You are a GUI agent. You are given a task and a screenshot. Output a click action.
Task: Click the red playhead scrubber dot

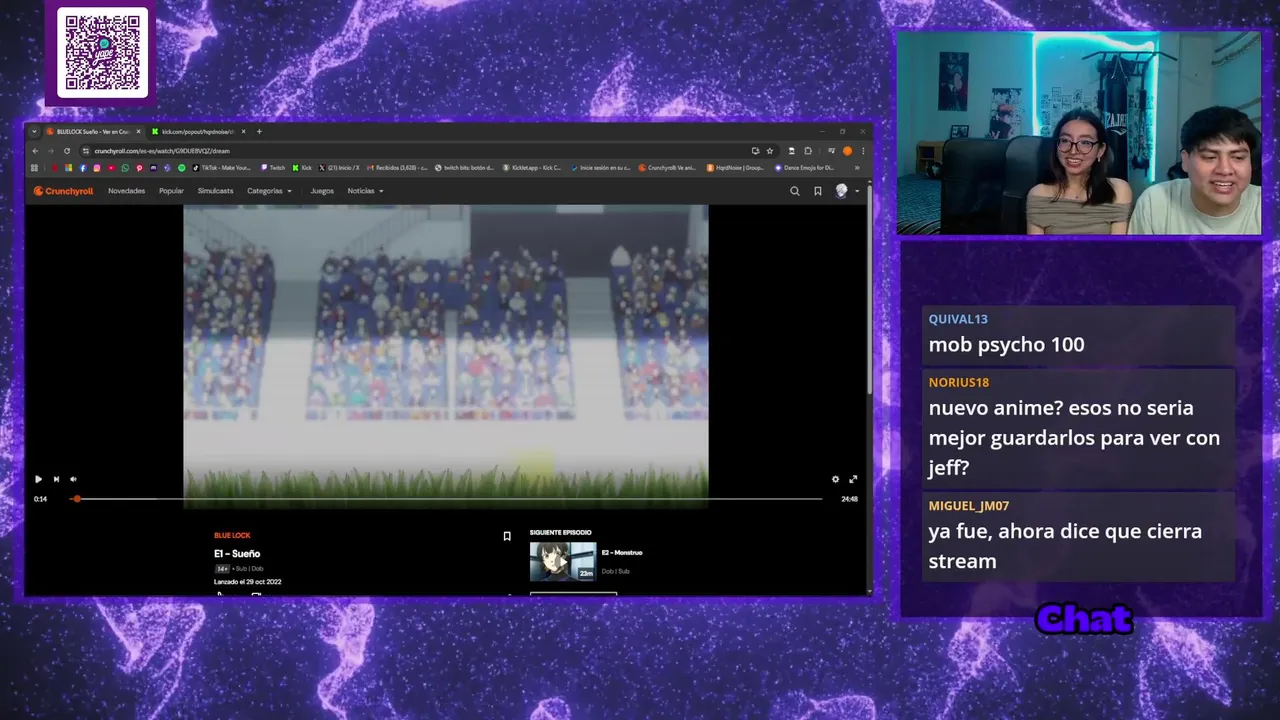click(76, 498)
